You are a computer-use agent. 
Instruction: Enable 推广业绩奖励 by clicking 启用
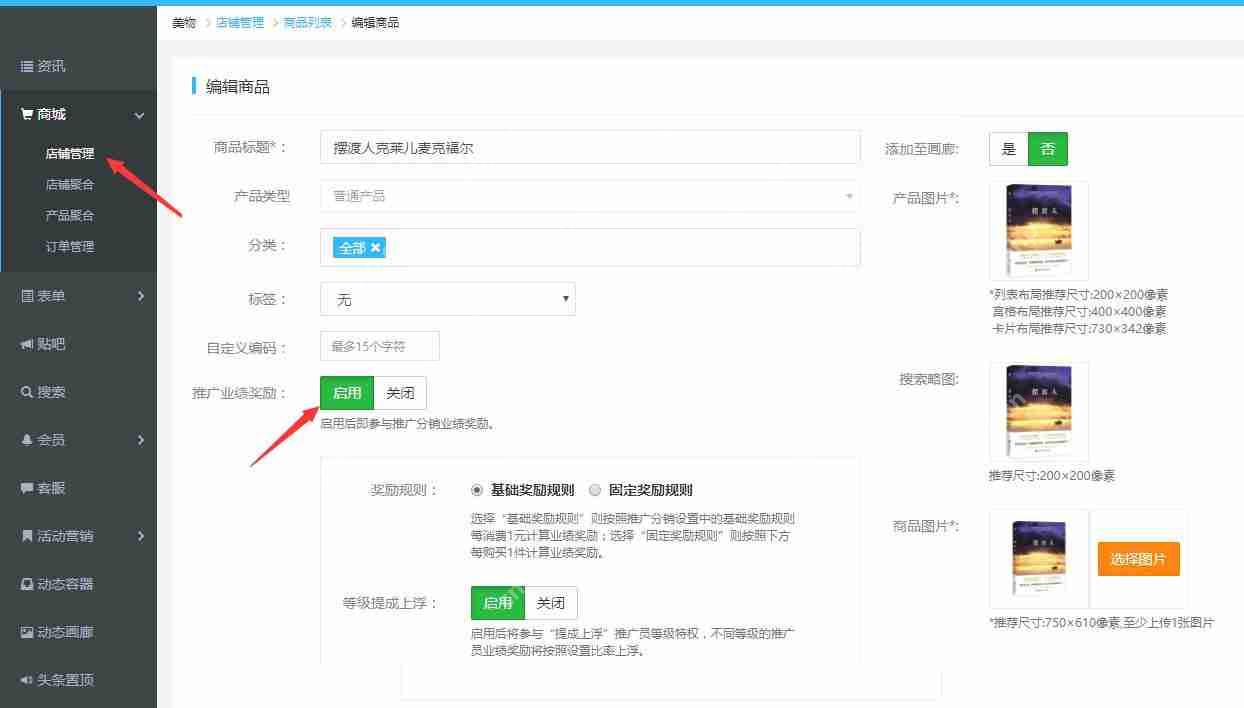(346, 392)
